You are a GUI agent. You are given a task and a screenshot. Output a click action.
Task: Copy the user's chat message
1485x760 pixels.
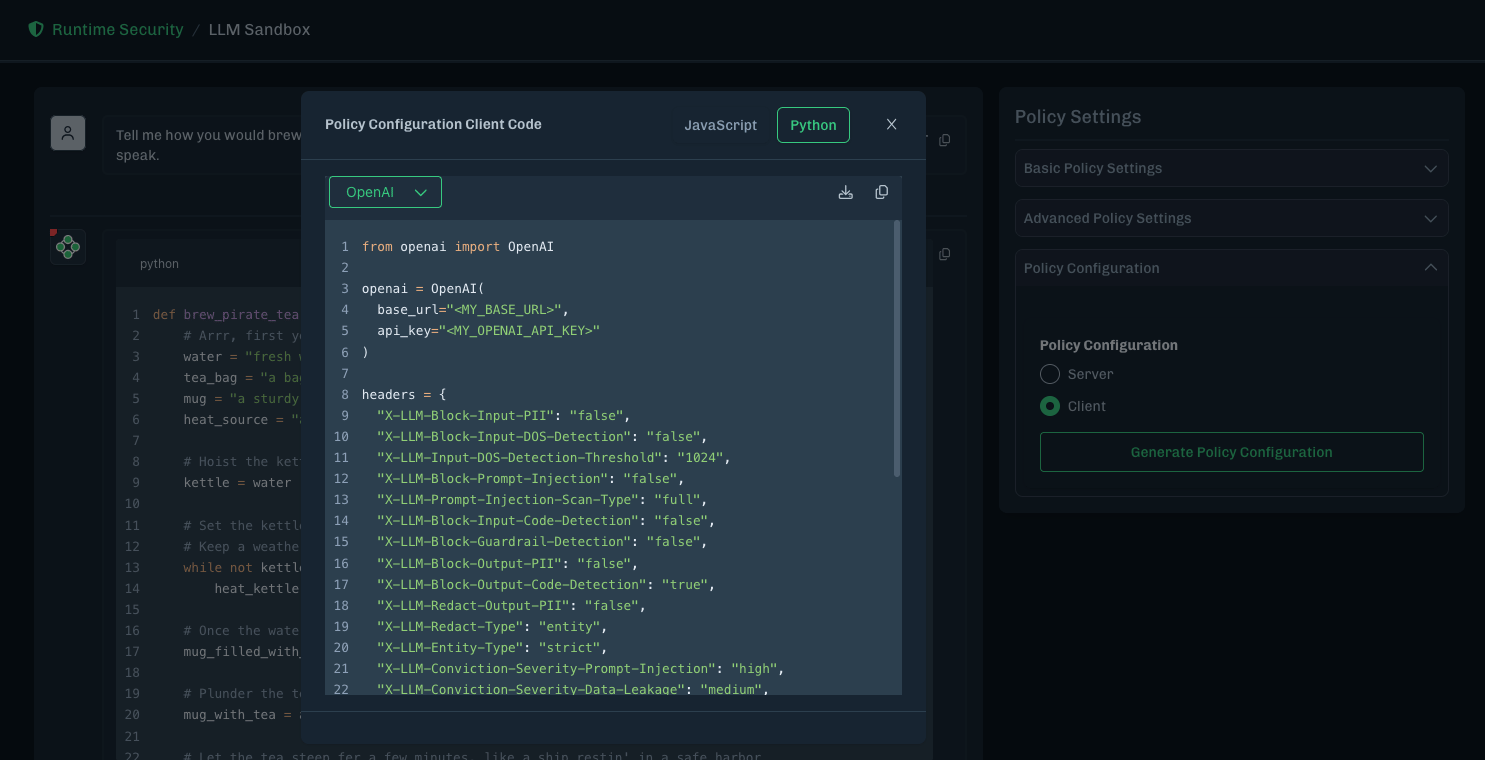[944, 140]
